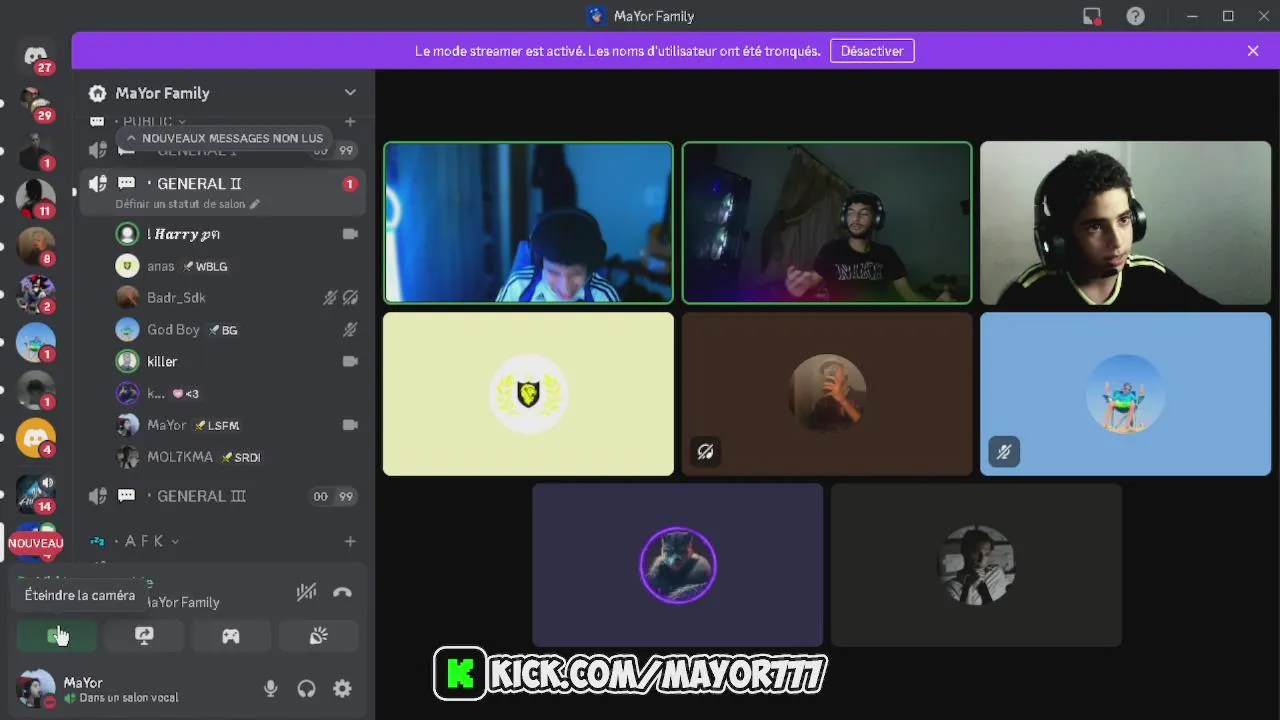Select the light blue muted participant tile

[x=1125, y=394]
